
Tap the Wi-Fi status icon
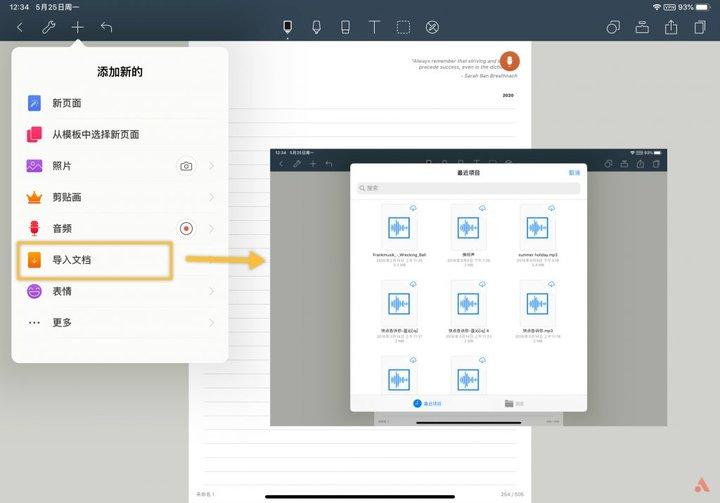click(657, 7)
